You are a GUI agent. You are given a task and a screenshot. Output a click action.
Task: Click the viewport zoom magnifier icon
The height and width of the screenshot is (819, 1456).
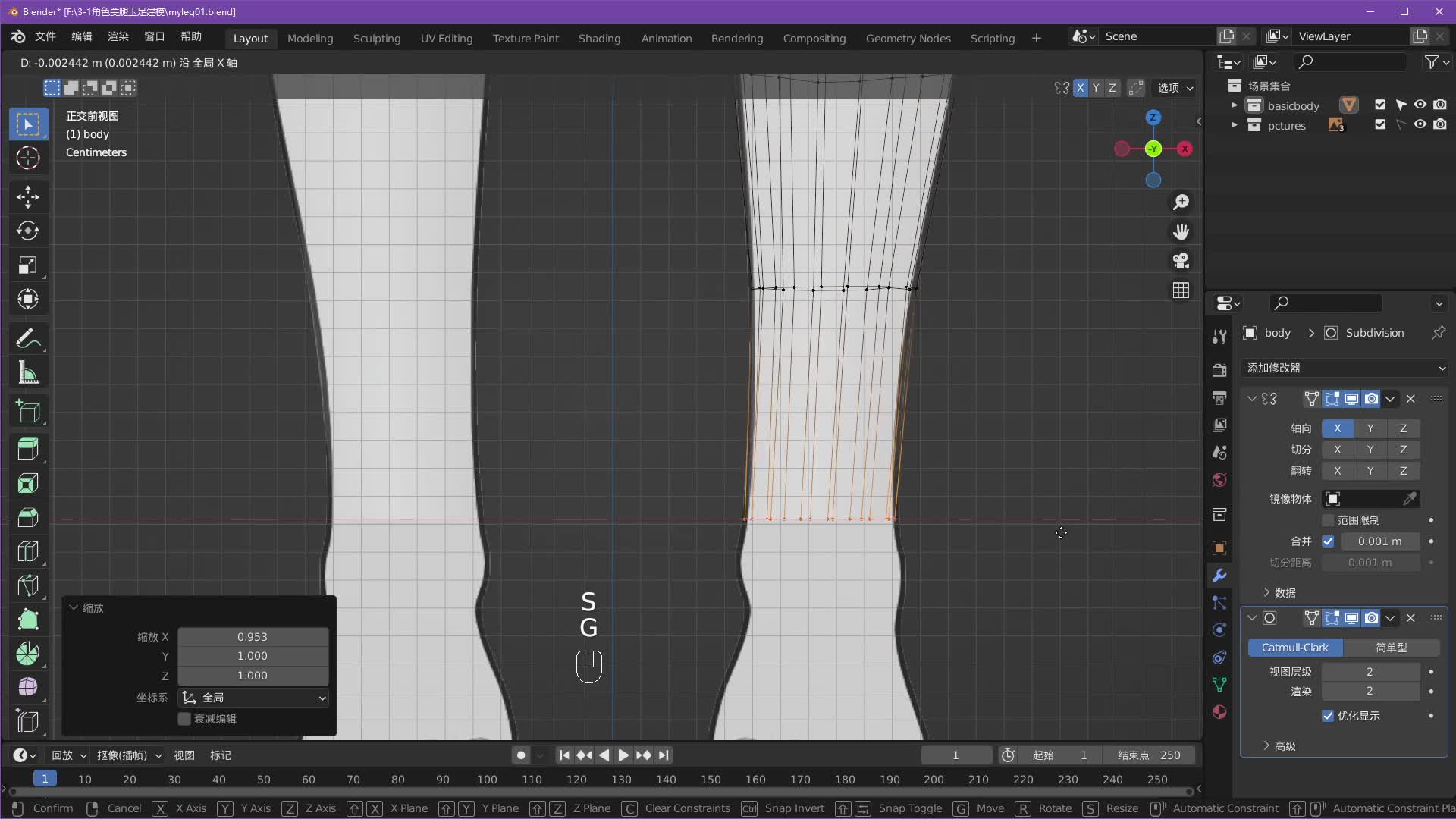coord(1181,202)
